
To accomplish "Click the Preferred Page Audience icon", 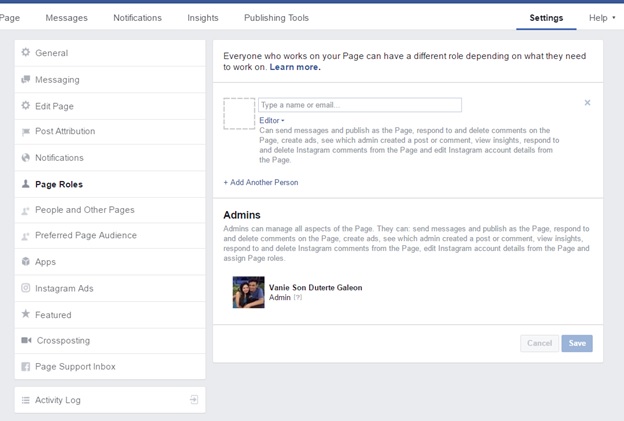I will [25, 236].
